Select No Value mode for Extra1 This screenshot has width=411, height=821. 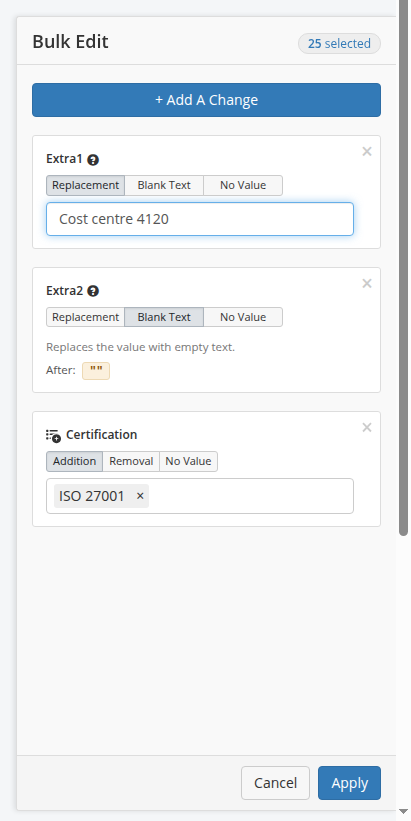[243, 185]
